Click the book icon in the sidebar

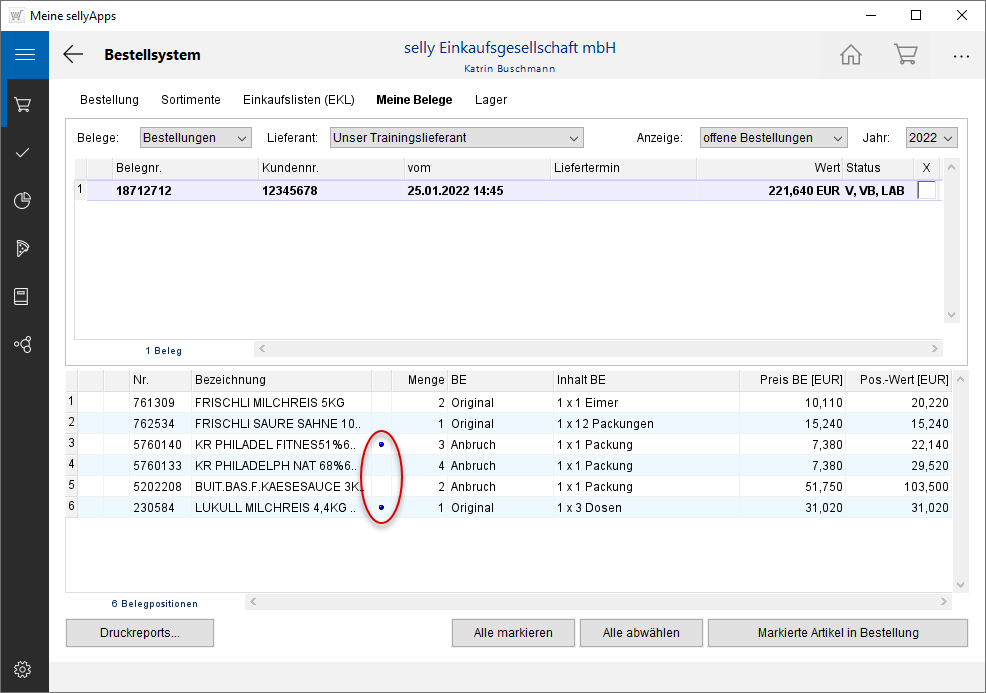(24, 297)
